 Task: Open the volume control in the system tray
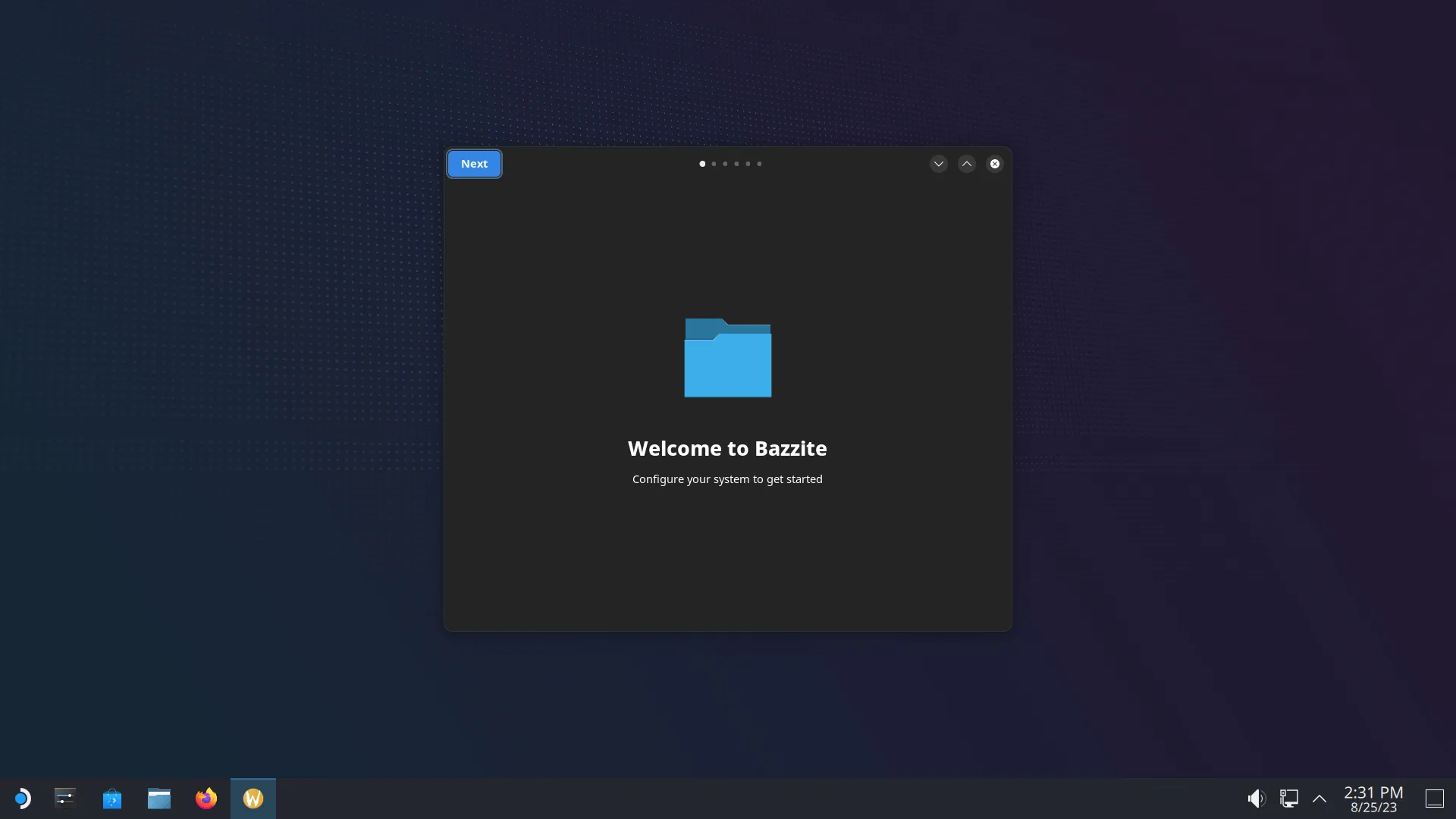1257,799
